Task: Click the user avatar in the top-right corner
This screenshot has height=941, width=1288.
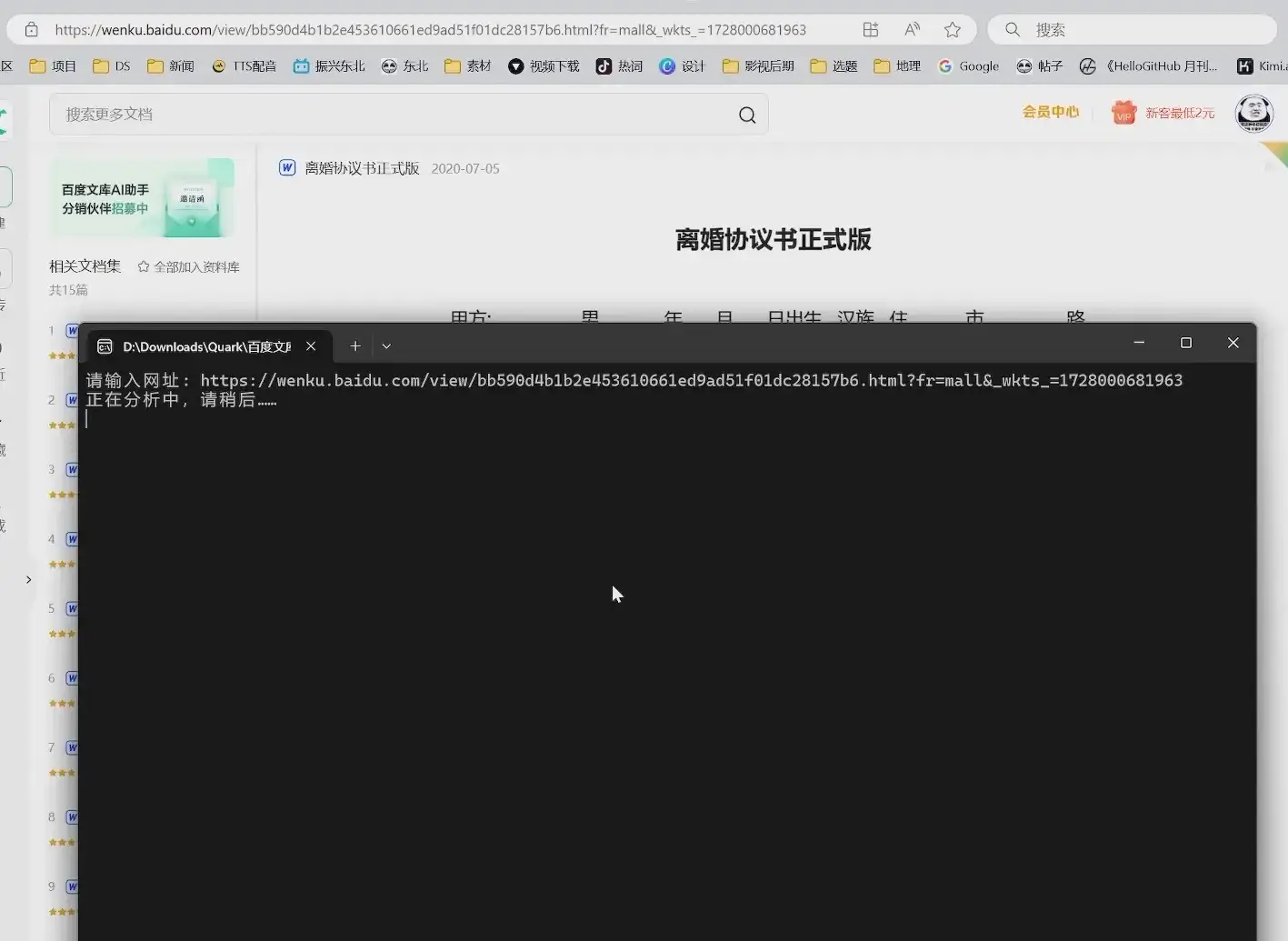Action: pos(1254,113)
